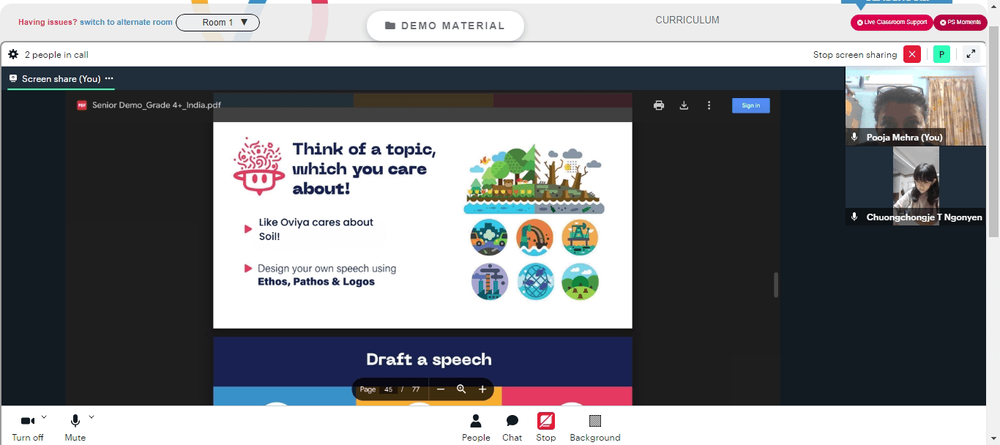Open the Room 1 dropdown

[217, 22]
